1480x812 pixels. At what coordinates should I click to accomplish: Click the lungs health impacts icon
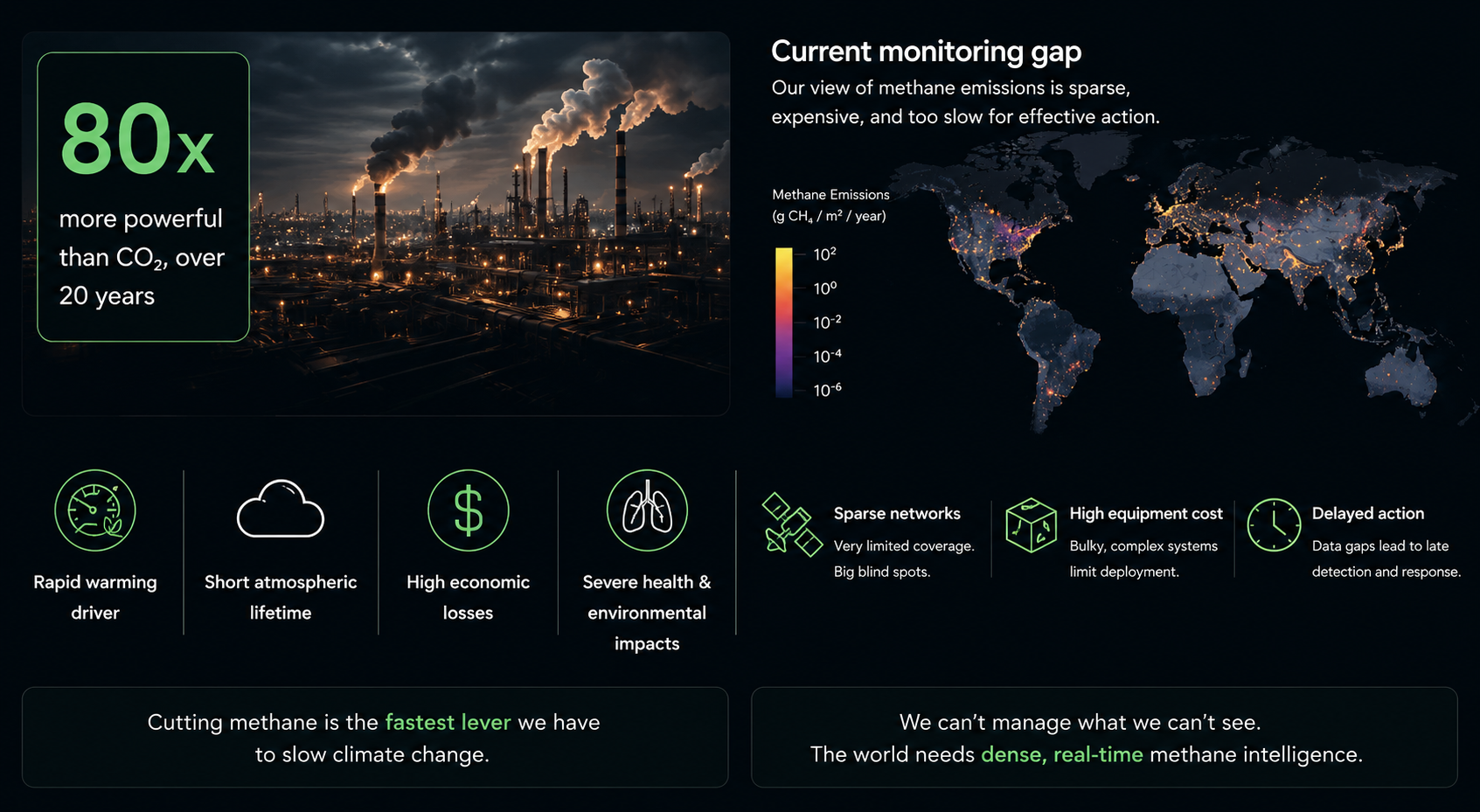tap(647, 510)
